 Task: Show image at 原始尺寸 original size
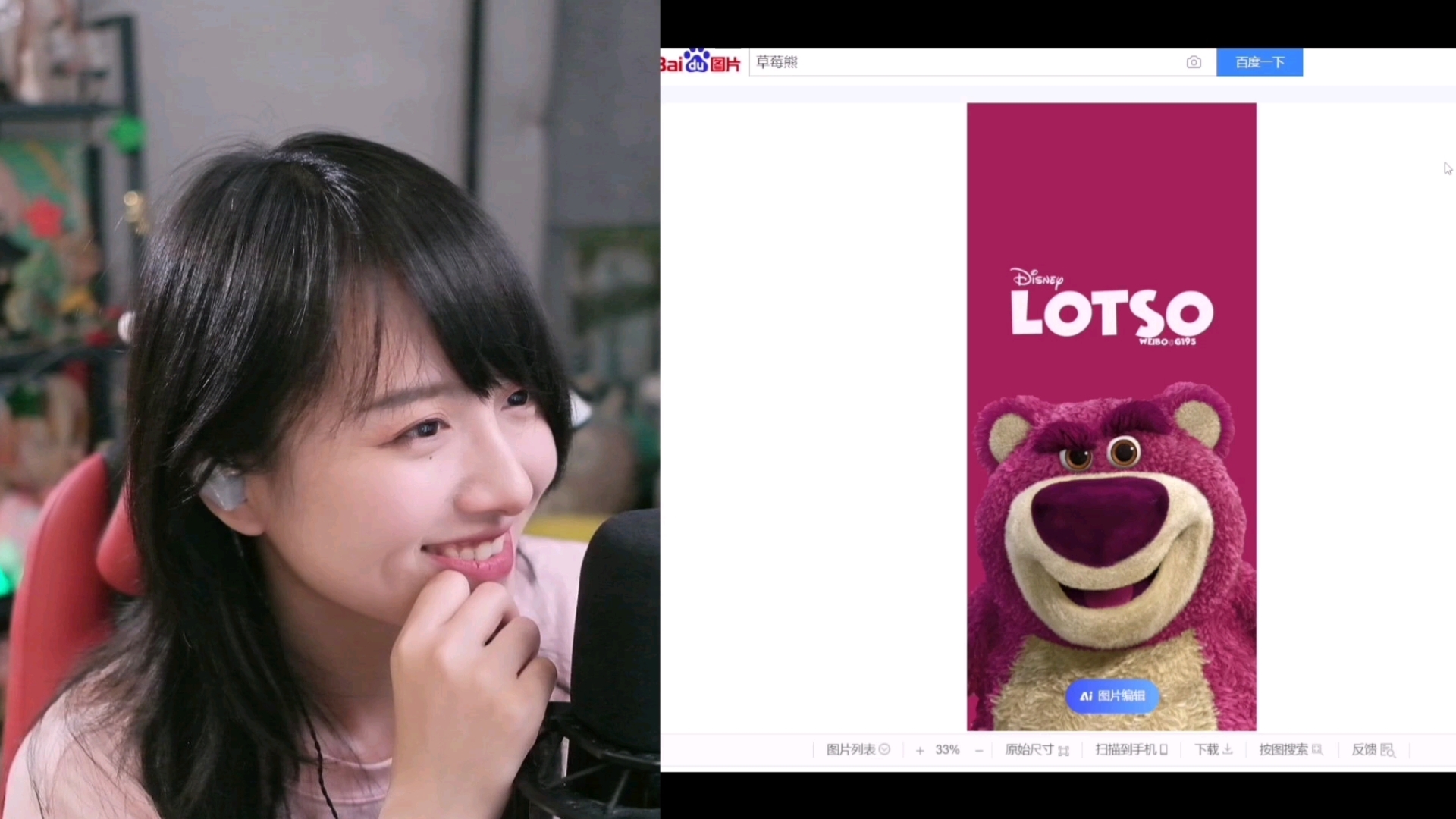pos(1037,749)
